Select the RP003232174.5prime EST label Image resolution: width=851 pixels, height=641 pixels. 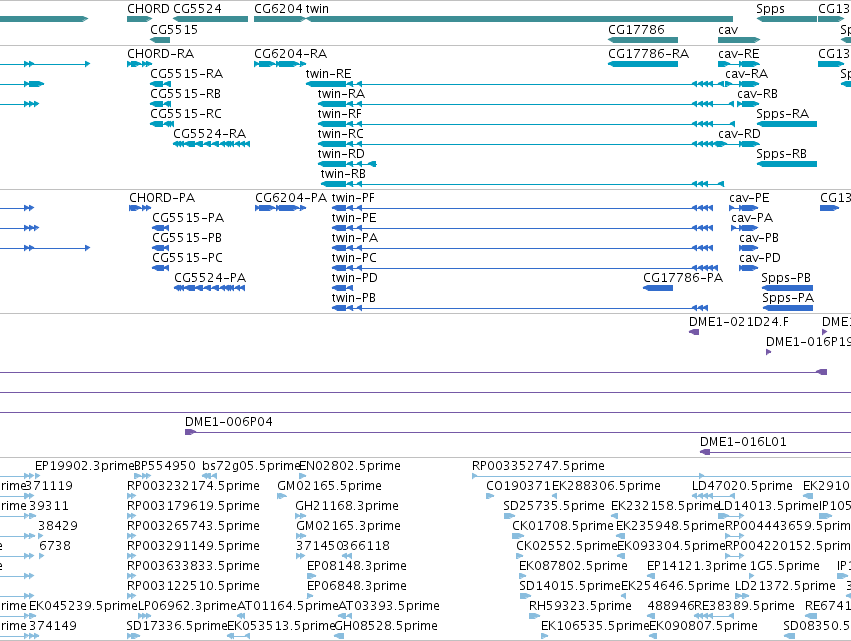(193, 486)
